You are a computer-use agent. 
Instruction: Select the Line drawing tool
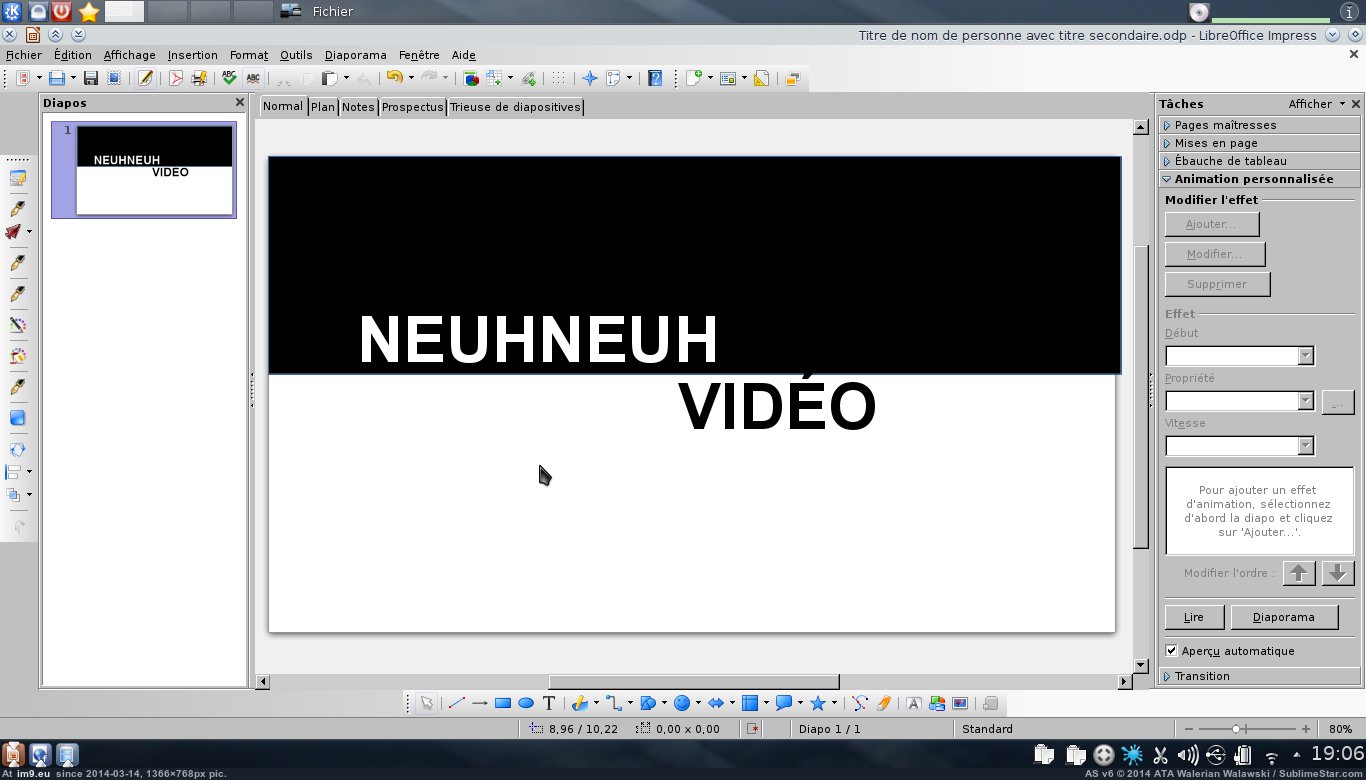point(457,703)
